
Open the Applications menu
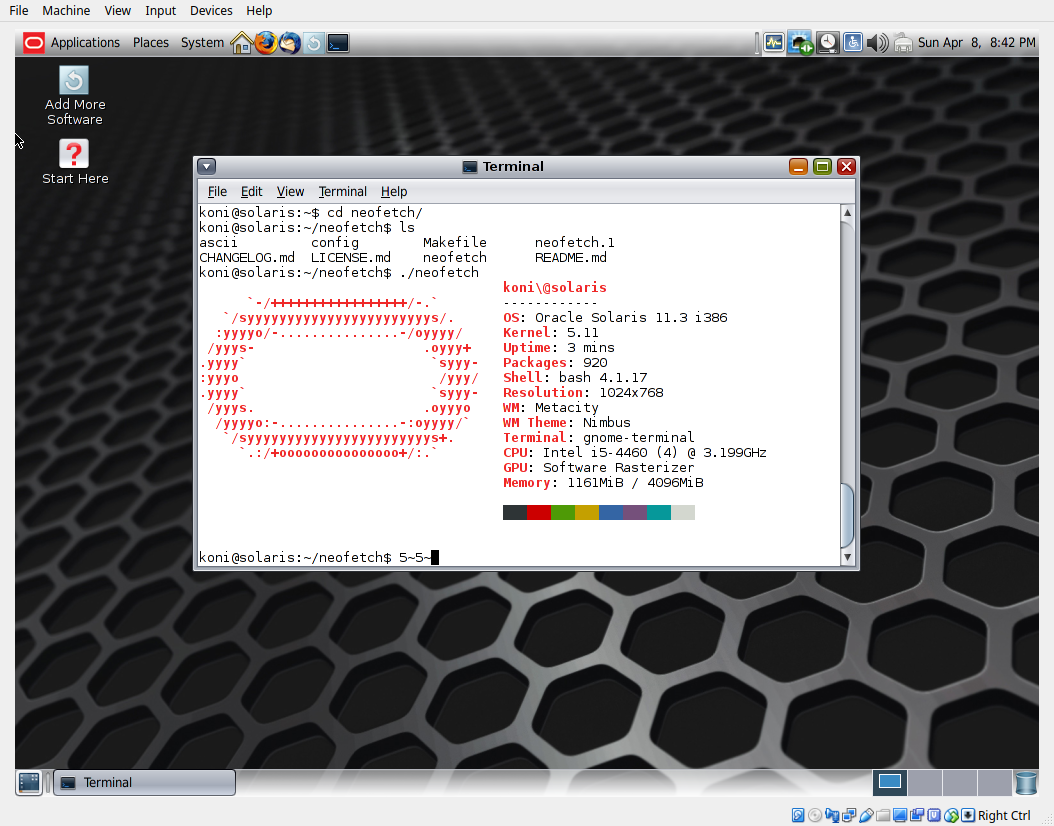tap(85, 42)
